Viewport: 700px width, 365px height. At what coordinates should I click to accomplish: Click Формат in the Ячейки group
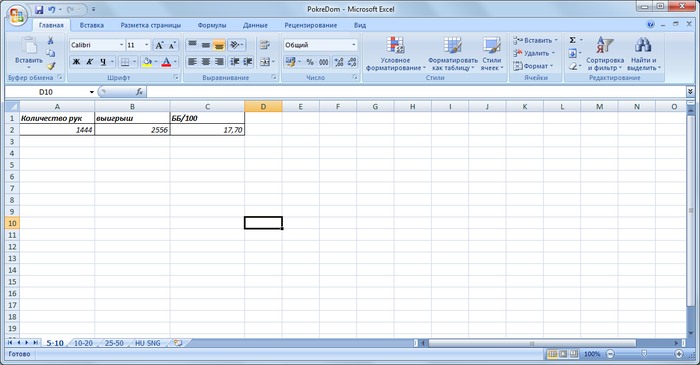coord(533,66)
